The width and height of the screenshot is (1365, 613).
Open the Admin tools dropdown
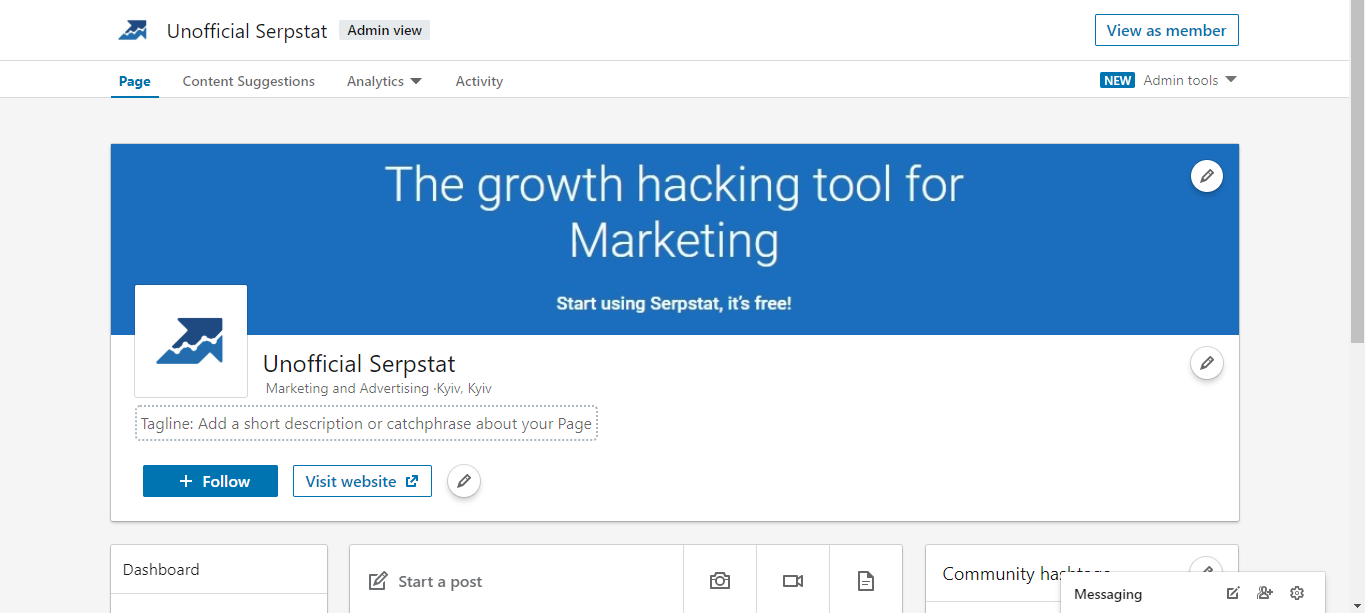pos(1190,80)
